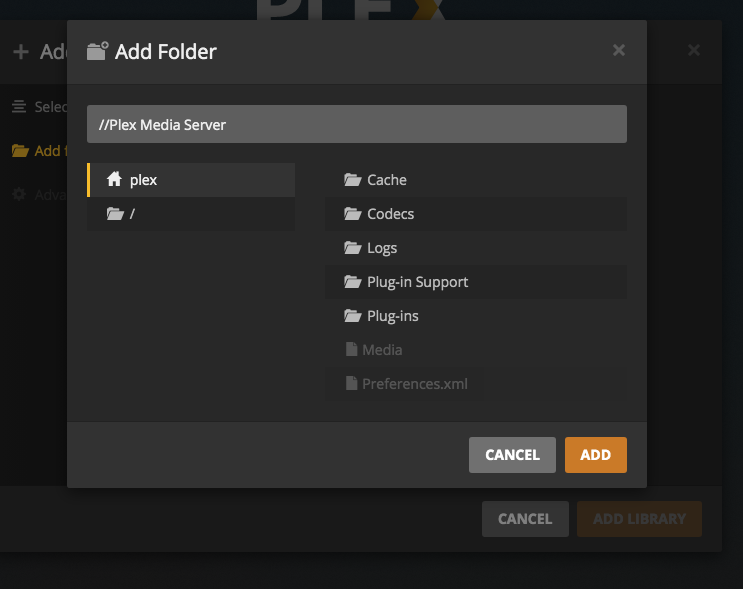Click the Advanced gear icon in sidebar
743x589 pixels.
[19, 194]
